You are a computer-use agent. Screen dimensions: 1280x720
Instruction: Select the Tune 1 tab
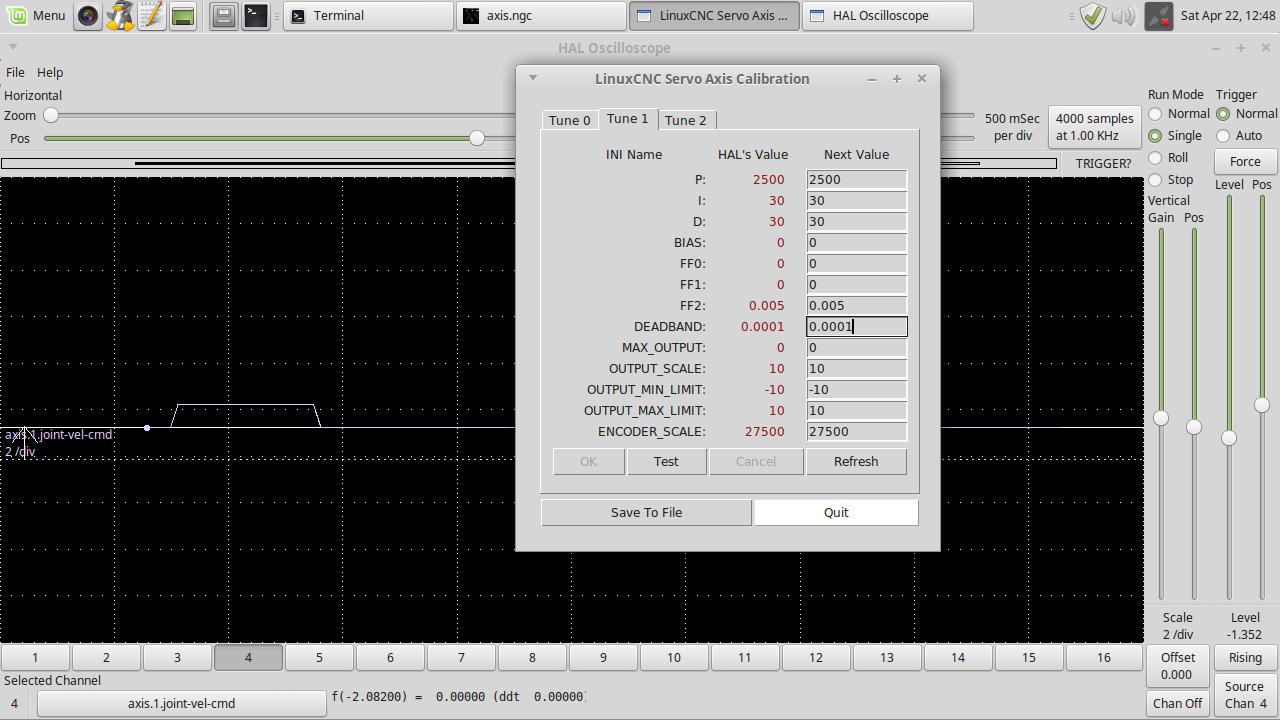pyautogui.click(x=627, y=118)
